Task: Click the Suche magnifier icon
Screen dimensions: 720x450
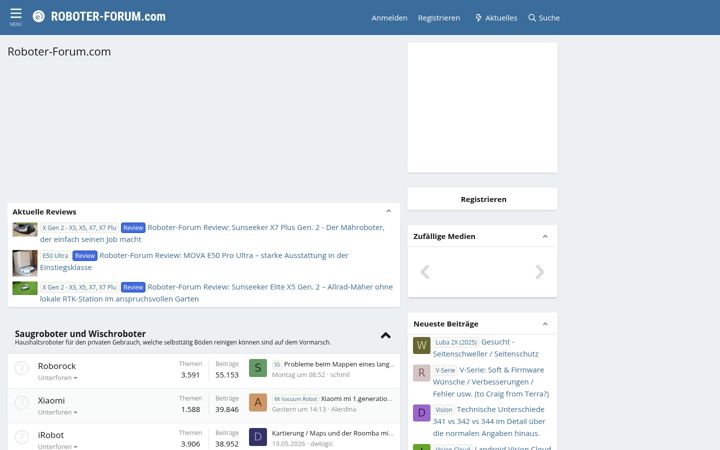Action: [532, 18]
